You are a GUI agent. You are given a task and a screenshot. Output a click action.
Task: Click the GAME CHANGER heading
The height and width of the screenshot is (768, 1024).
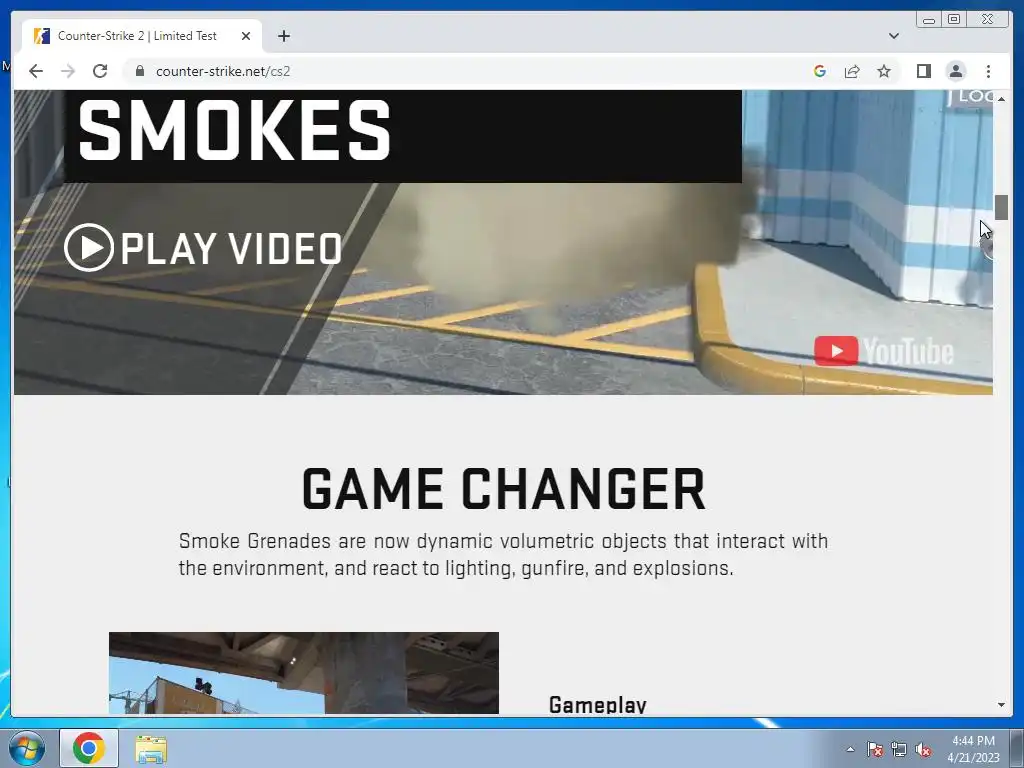pos(504,489)
